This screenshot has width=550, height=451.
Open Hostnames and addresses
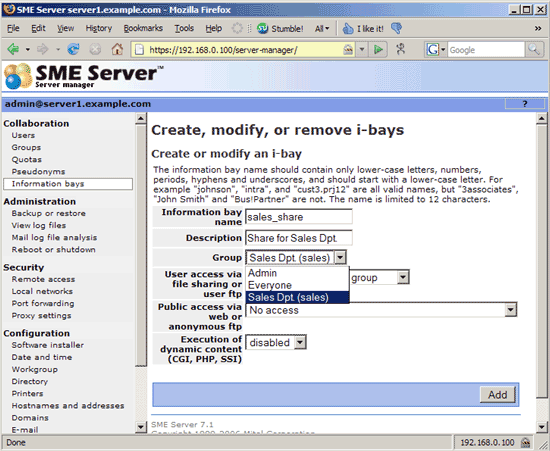68,406
